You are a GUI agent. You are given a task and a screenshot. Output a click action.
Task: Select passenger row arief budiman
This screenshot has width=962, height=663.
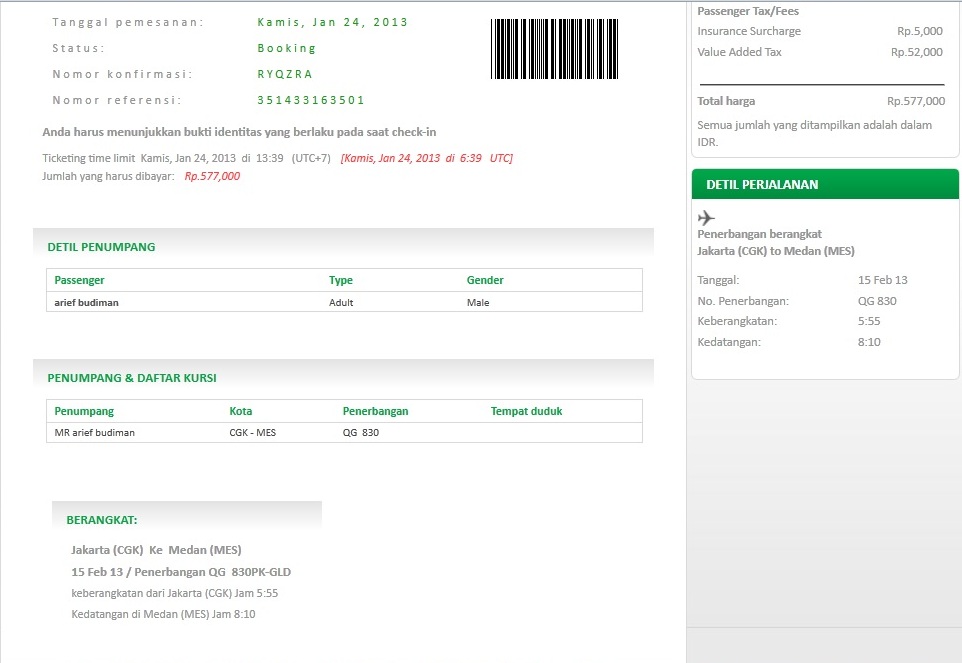click(x=90, y=302)
